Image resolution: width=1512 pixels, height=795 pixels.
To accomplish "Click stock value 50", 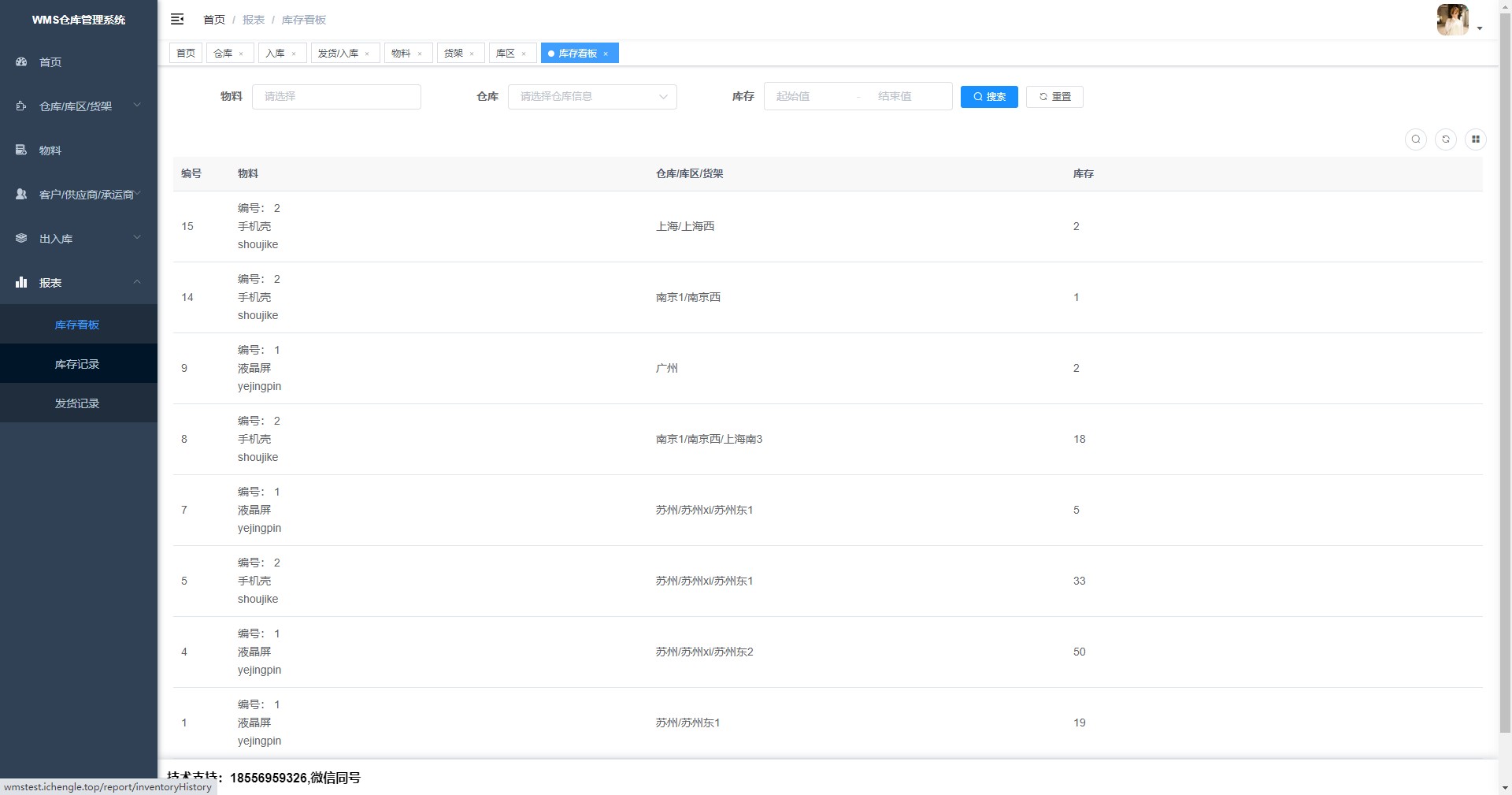I will tap(1079, 652).
